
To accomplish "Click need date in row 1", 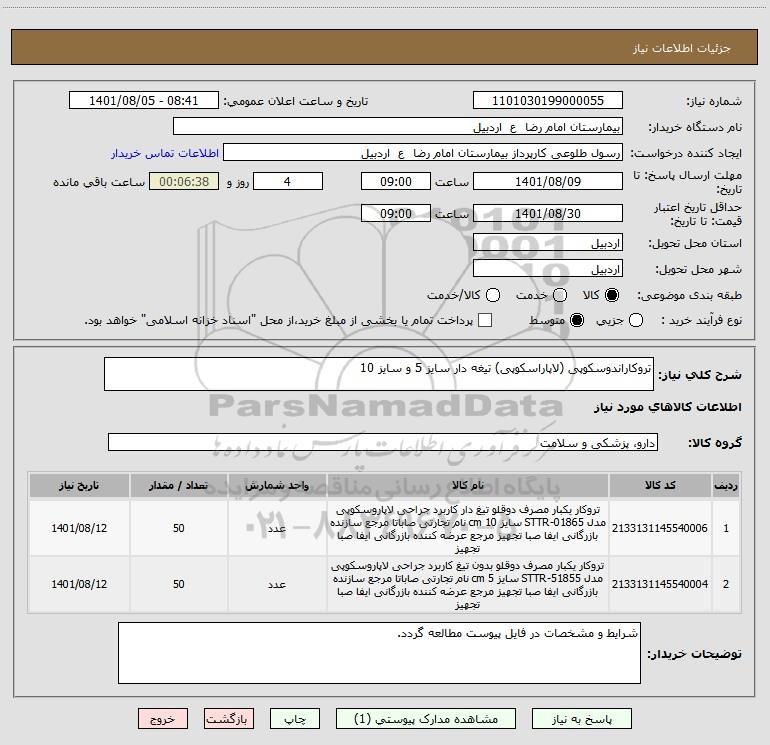I will (79, 528).
